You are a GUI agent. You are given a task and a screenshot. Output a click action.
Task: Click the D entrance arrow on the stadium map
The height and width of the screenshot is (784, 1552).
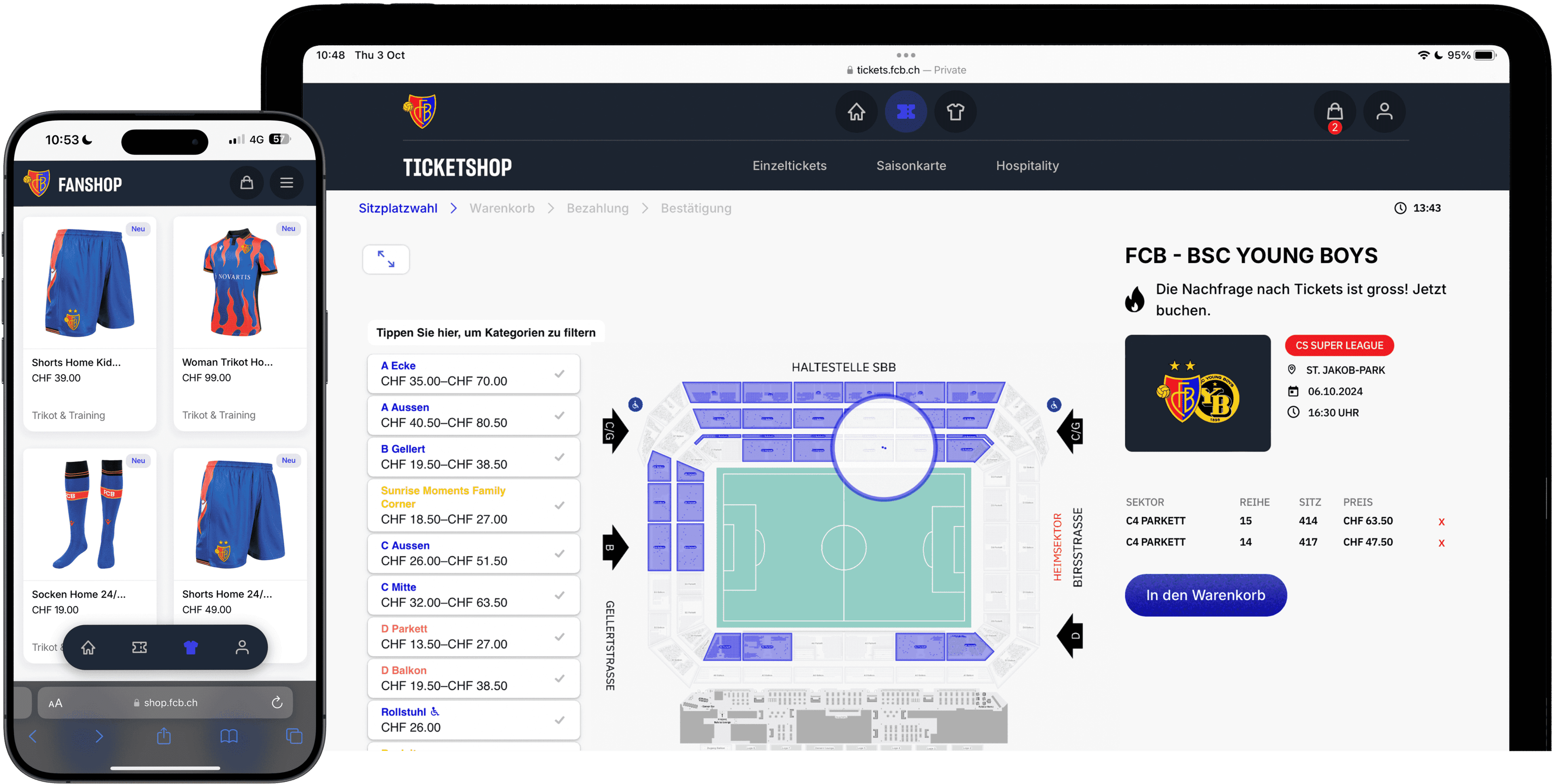[x=1070, y=636]
